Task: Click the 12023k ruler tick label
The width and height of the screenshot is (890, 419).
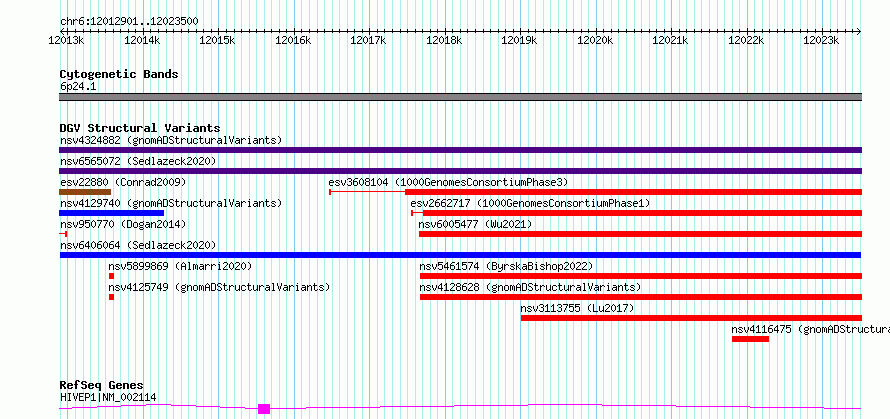Action: pos(821,40)
